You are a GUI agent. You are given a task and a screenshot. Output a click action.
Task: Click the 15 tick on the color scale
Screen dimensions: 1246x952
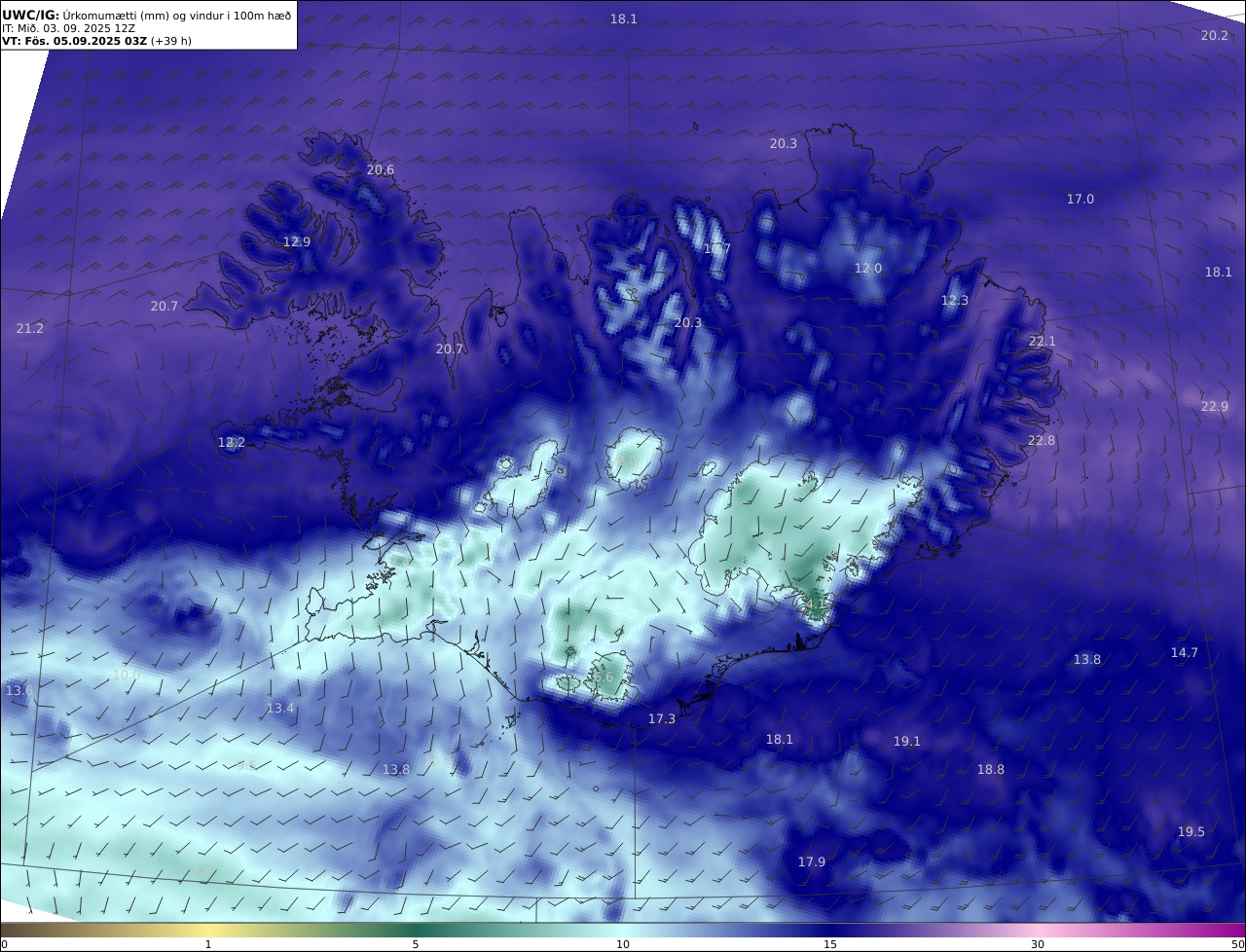[x=830, y=944]
